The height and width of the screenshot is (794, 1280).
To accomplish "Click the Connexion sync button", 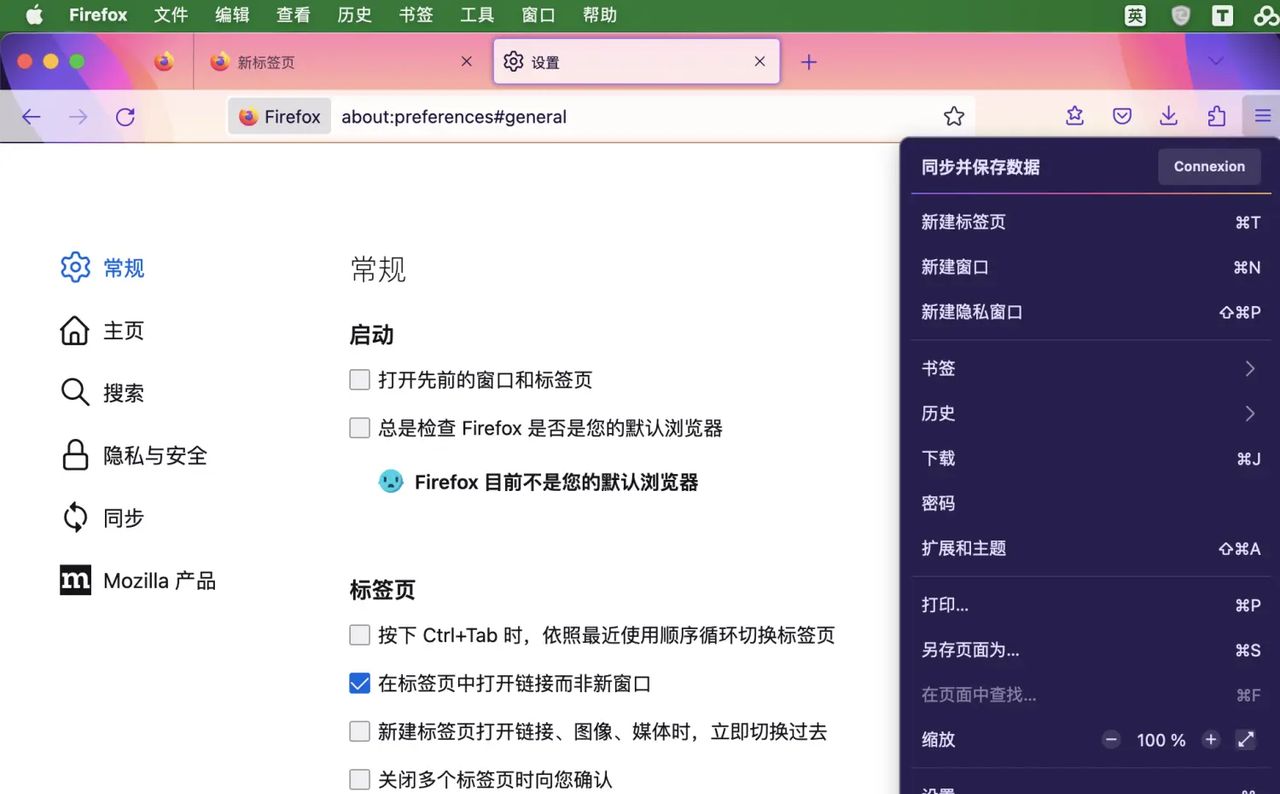I will pyautogui.click(x=1209, y=166).
